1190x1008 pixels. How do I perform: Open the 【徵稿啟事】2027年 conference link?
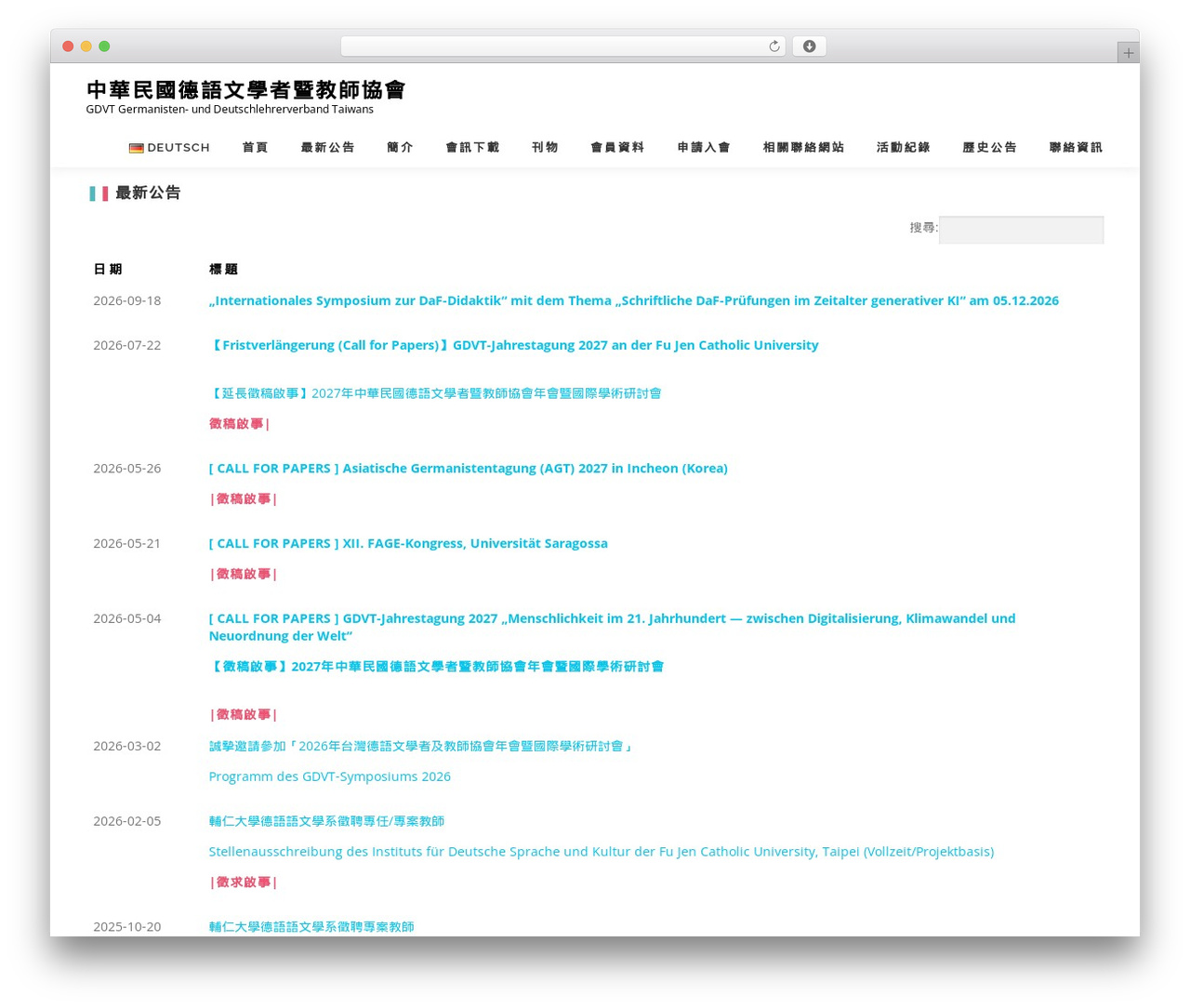coord(436,667)
